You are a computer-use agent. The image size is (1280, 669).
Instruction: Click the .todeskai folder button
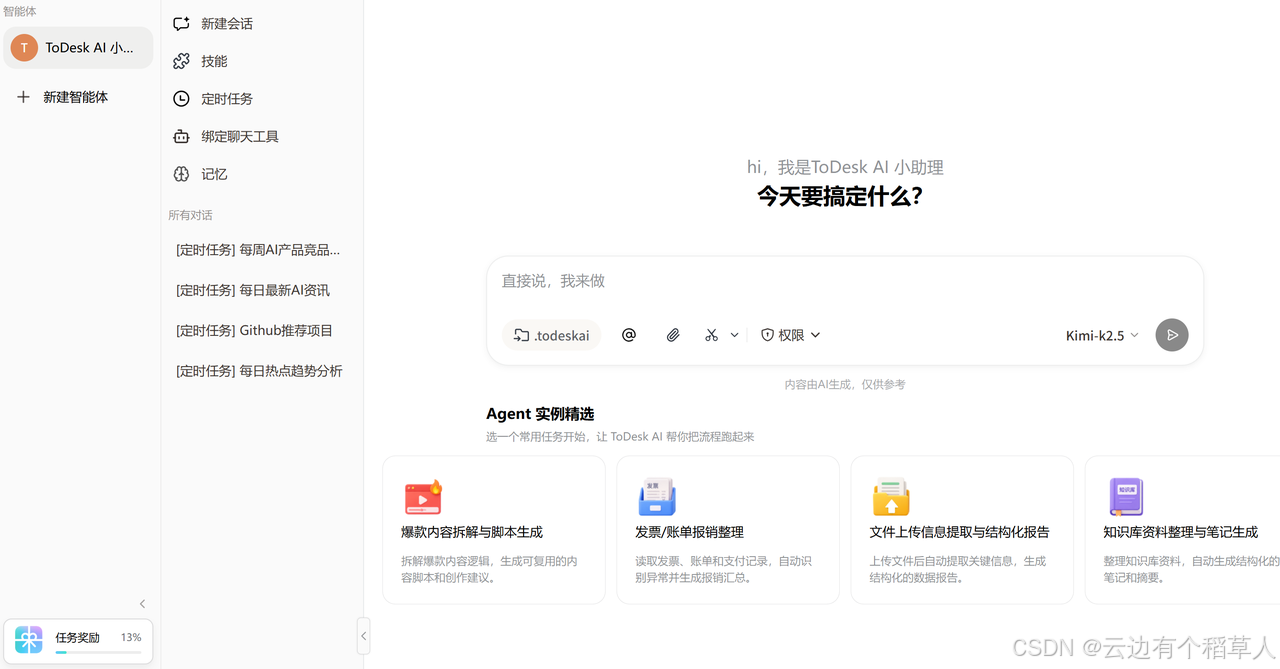(551, 335)
